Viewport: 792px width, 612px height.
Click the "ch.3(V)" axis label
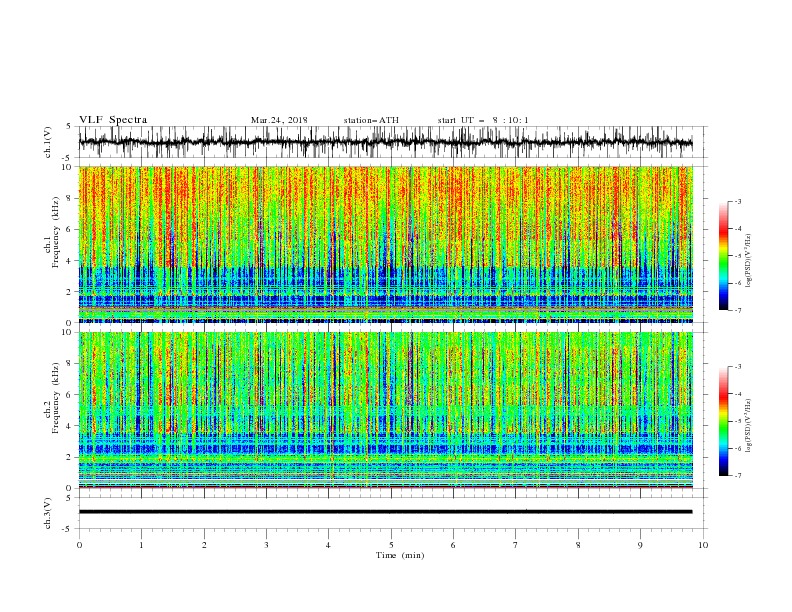48,513
